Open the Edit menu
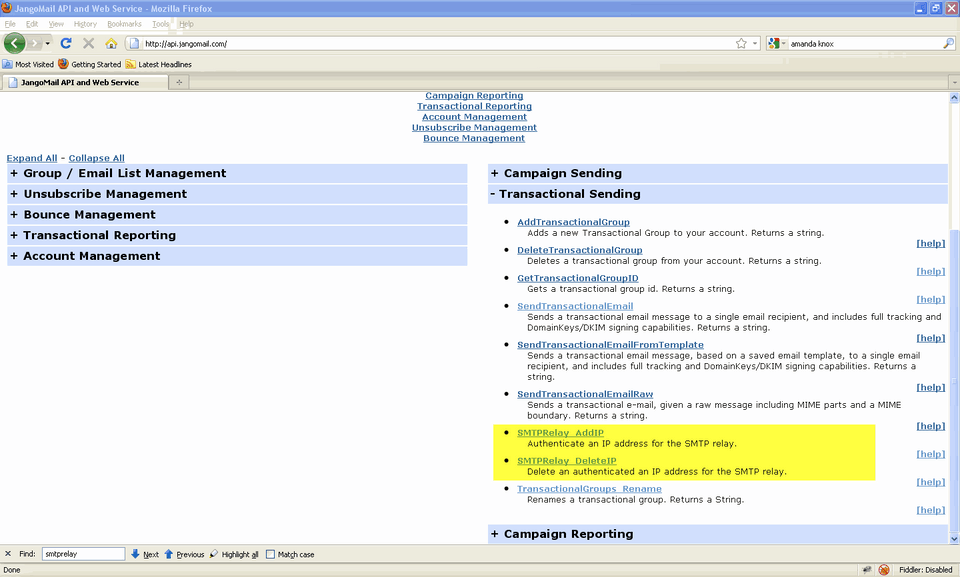 point(32,24)
